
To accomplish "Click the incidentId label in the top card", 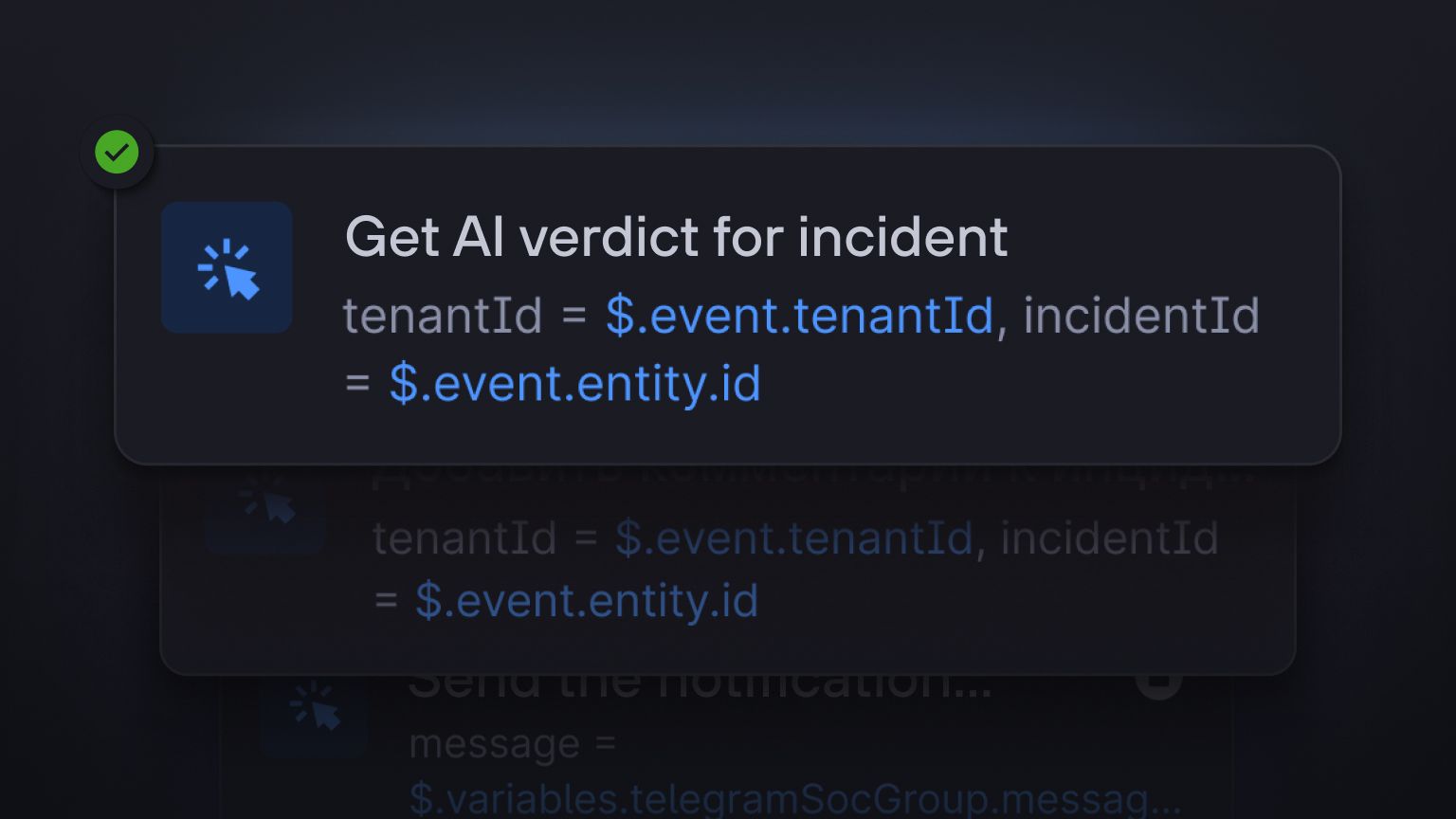I will 1141,316.
